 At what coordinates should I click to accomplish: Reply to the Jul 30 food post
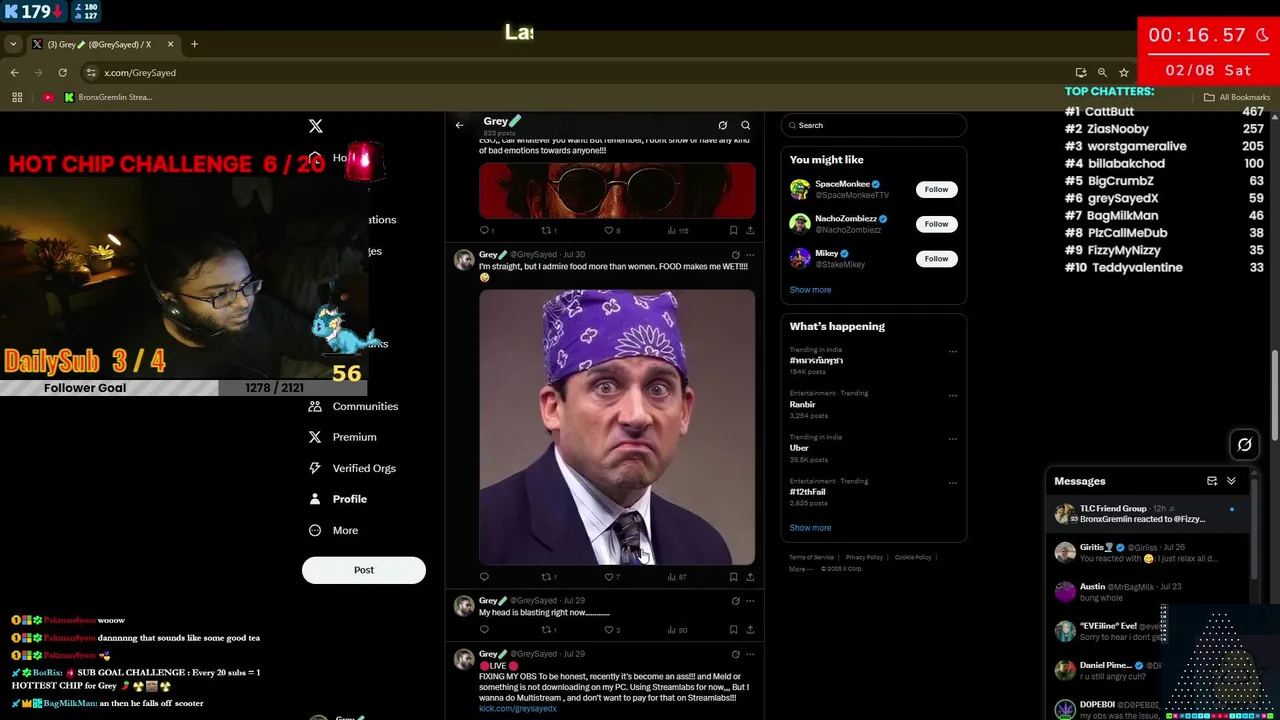pos(485,577)
